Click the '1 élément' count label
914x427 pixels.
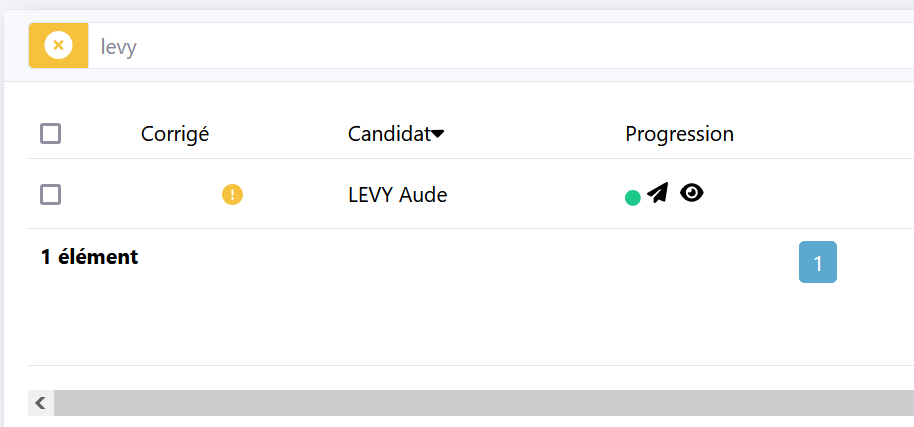pos(90,257)
